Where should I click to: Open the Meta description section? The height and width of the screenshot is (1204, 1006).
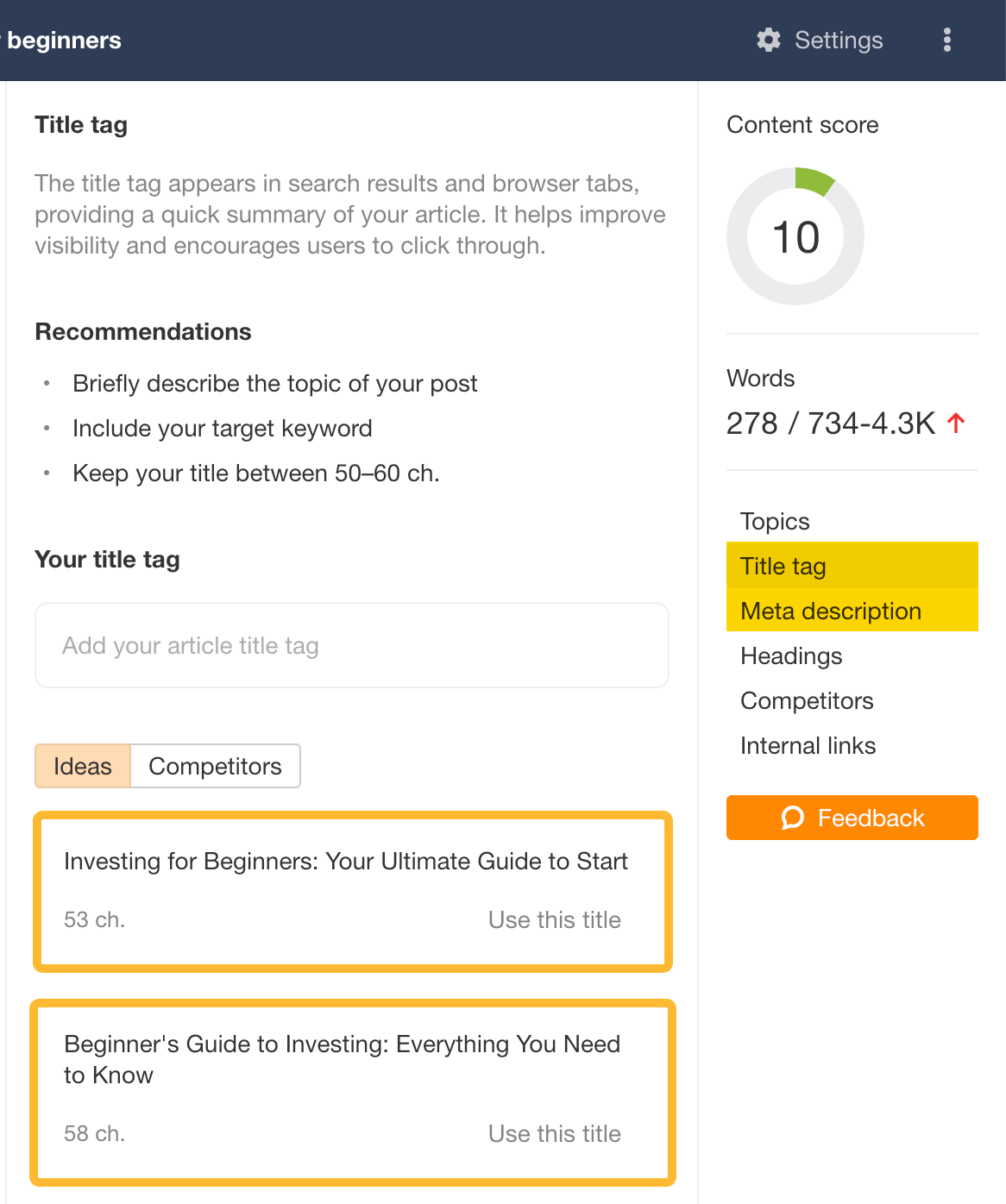click(830, 611)
